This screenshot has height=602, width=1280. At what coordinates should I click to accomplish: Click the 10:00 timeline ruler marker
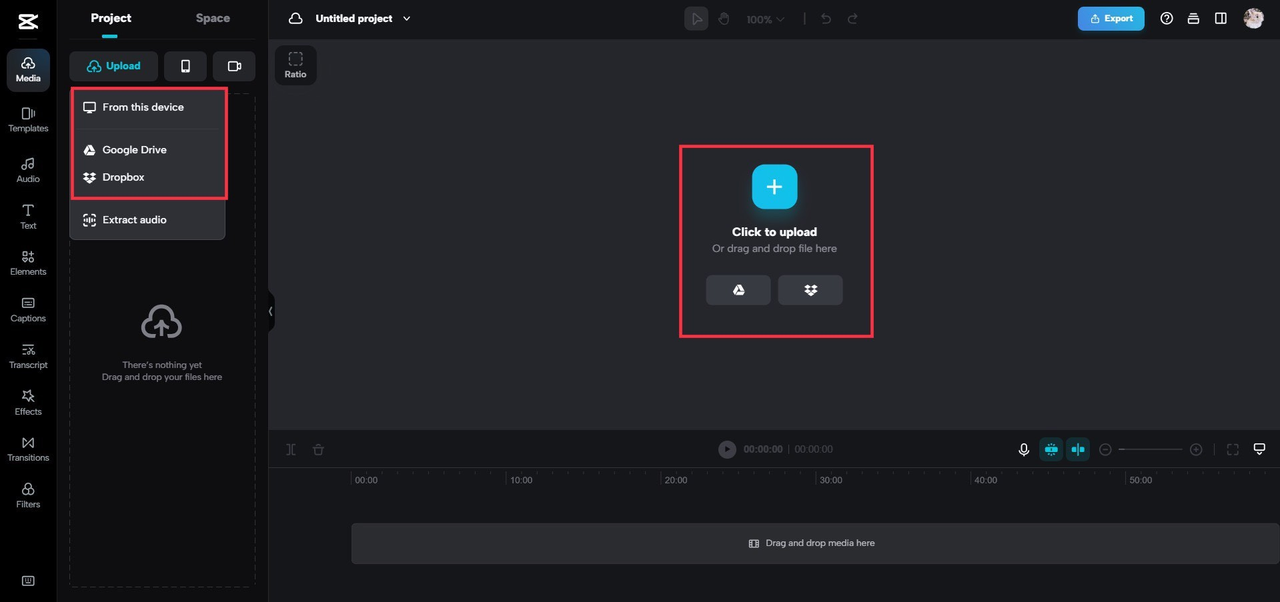[521, 480]
